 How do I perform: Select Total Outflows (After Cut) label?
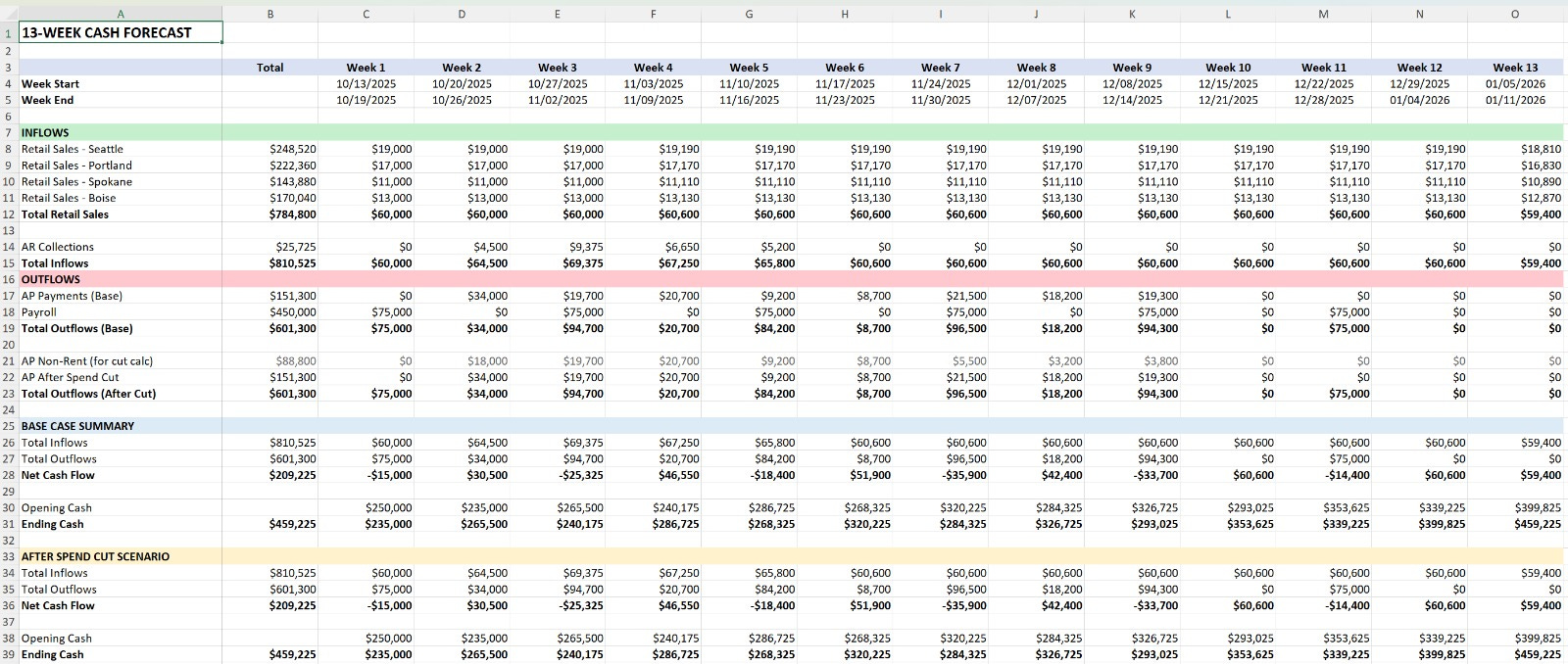click(121, 394)
